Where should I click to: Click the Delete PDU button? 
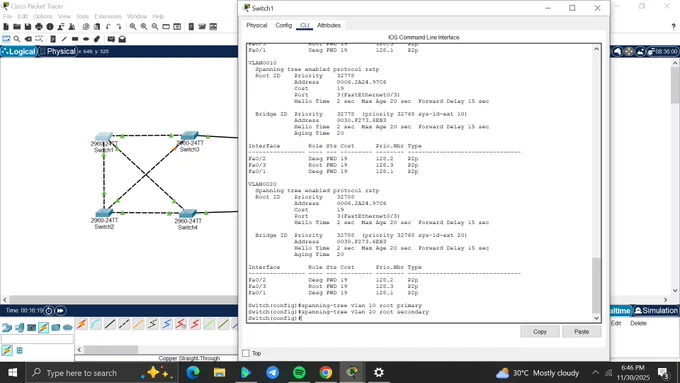click(x=638, y=324)
